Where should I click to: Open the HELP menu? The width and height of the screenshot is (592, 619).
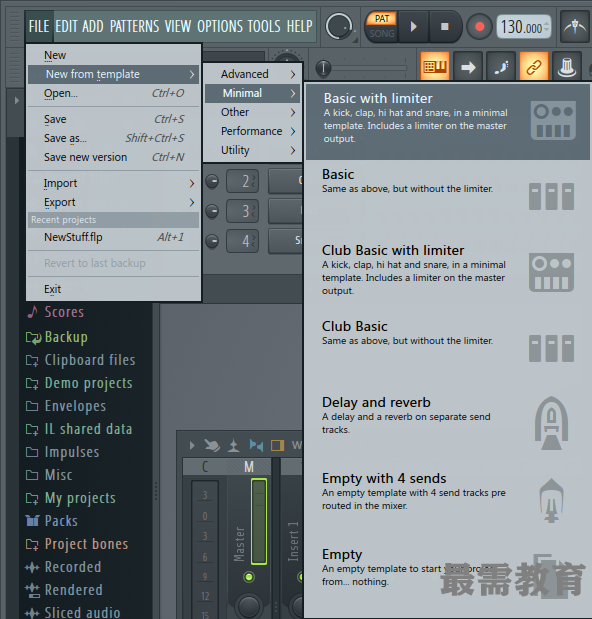pos(300,26)
